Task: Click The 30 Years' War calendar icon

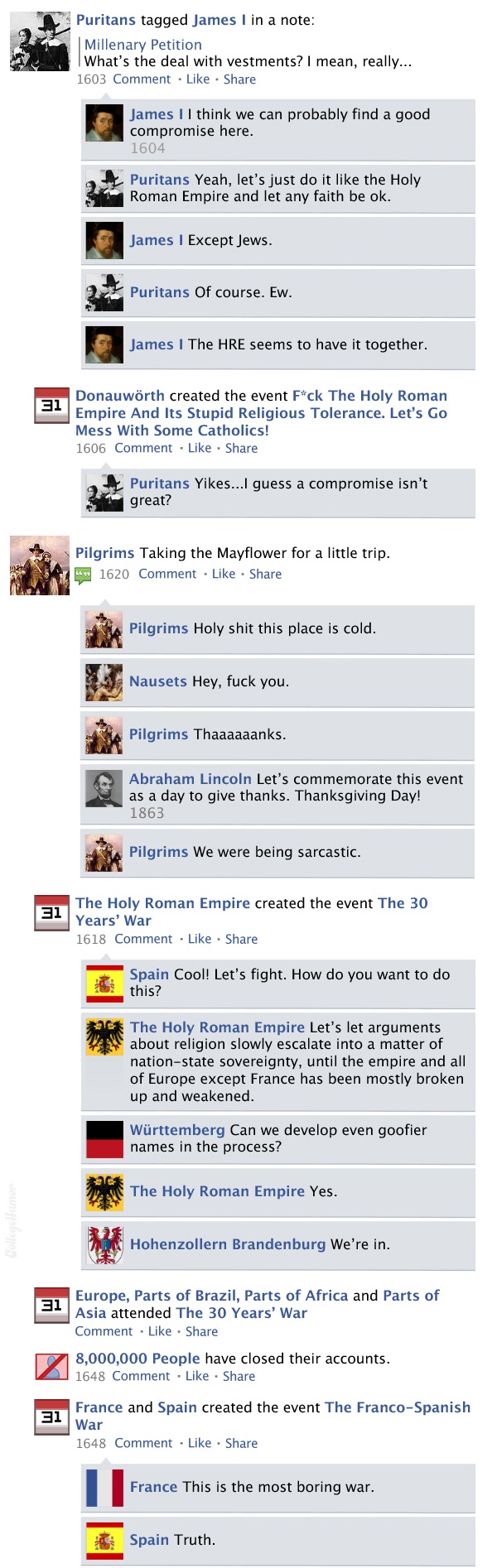Action: tap(51, 913)
